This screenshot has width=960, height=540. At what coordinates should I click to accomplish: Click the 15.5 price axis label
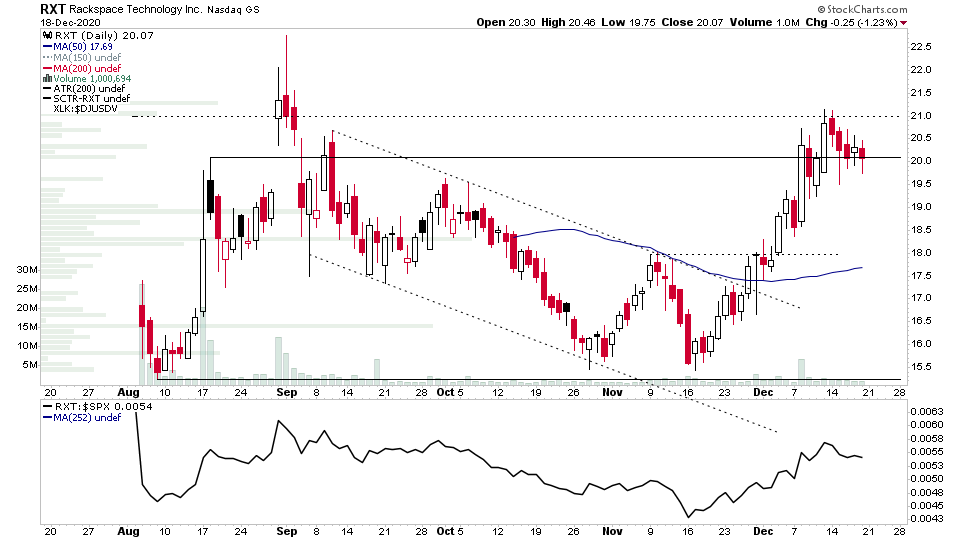pyautogui.click(x=921, y=367)
